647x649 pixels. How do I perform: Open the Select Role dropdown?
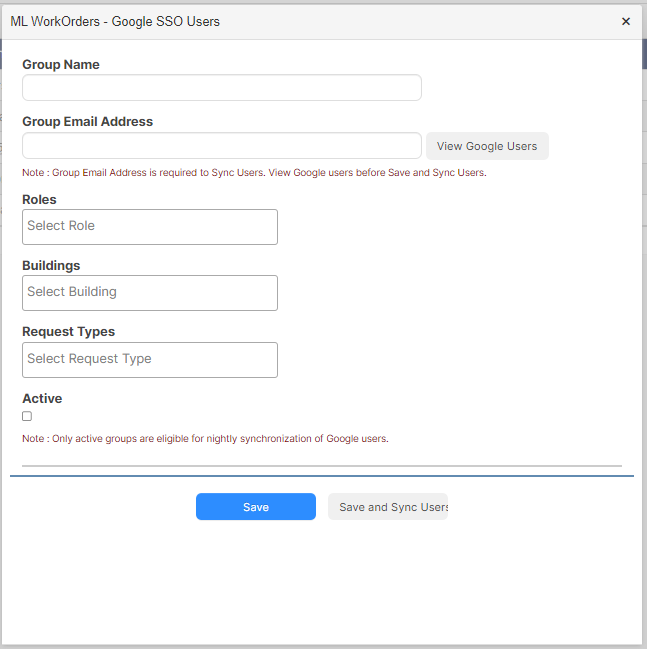tap(150, 227)
